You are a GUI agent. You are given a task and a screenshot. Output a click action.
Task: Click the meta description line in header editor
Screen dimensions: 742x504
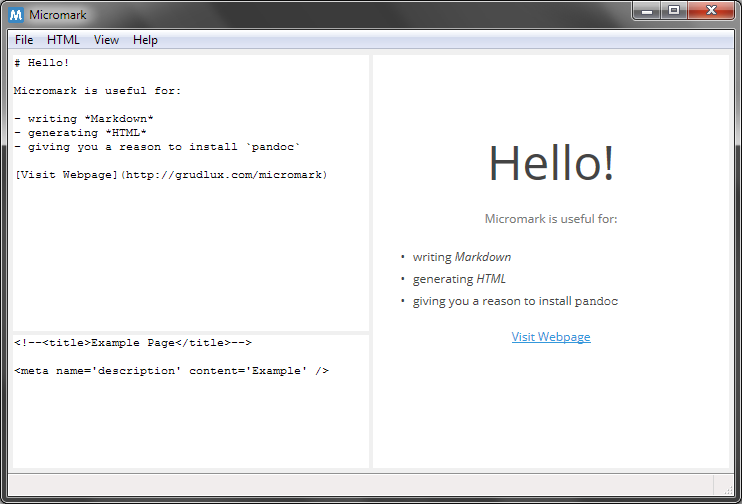pos(171,371)
